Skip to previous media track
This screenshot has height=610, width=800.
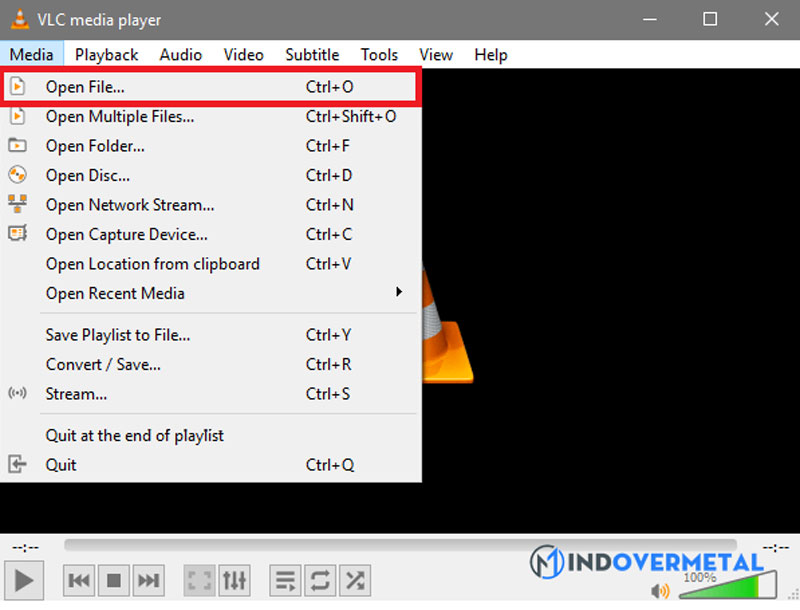80,580
